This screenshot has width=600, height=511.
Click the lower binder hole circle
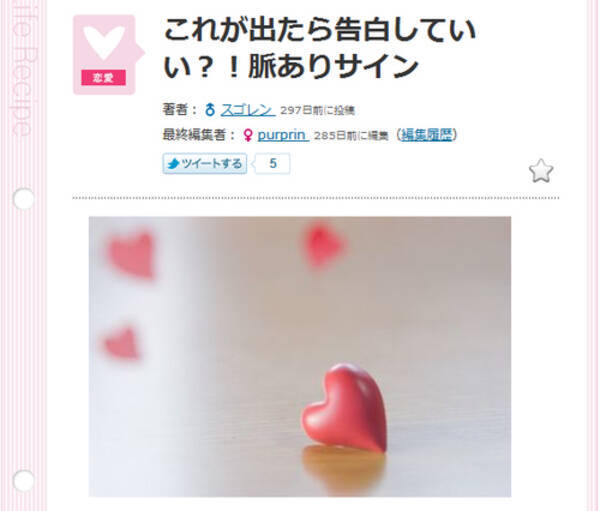pos(23,481)
